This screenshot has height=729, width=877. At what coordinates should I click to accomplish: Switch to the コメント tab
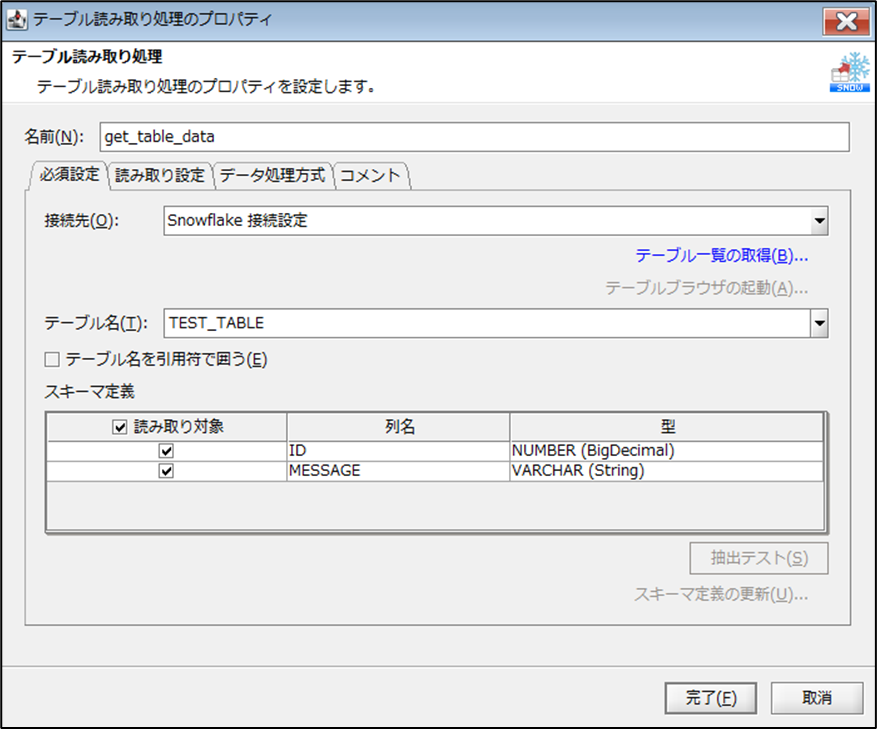(x=370, y=175)
